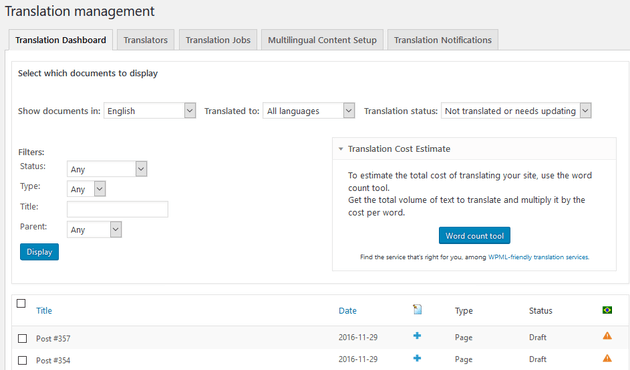The image size is (630, 370).
Task: Click the warning triangle for Post #354
Action: (607, 358)
